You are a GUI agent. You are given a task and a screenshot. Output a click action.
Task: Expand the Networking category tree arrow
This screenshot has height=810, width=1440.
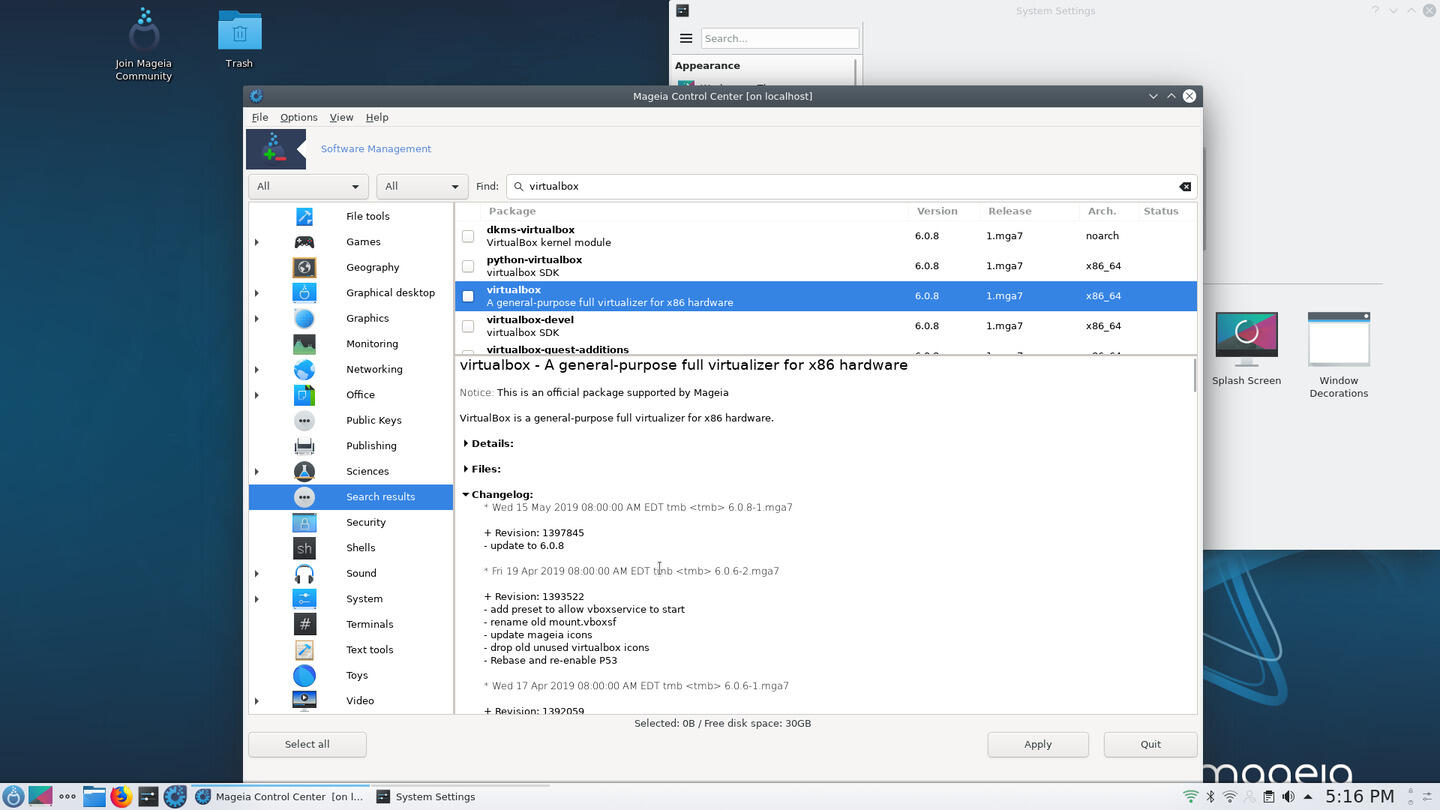(x=257, y=369)
